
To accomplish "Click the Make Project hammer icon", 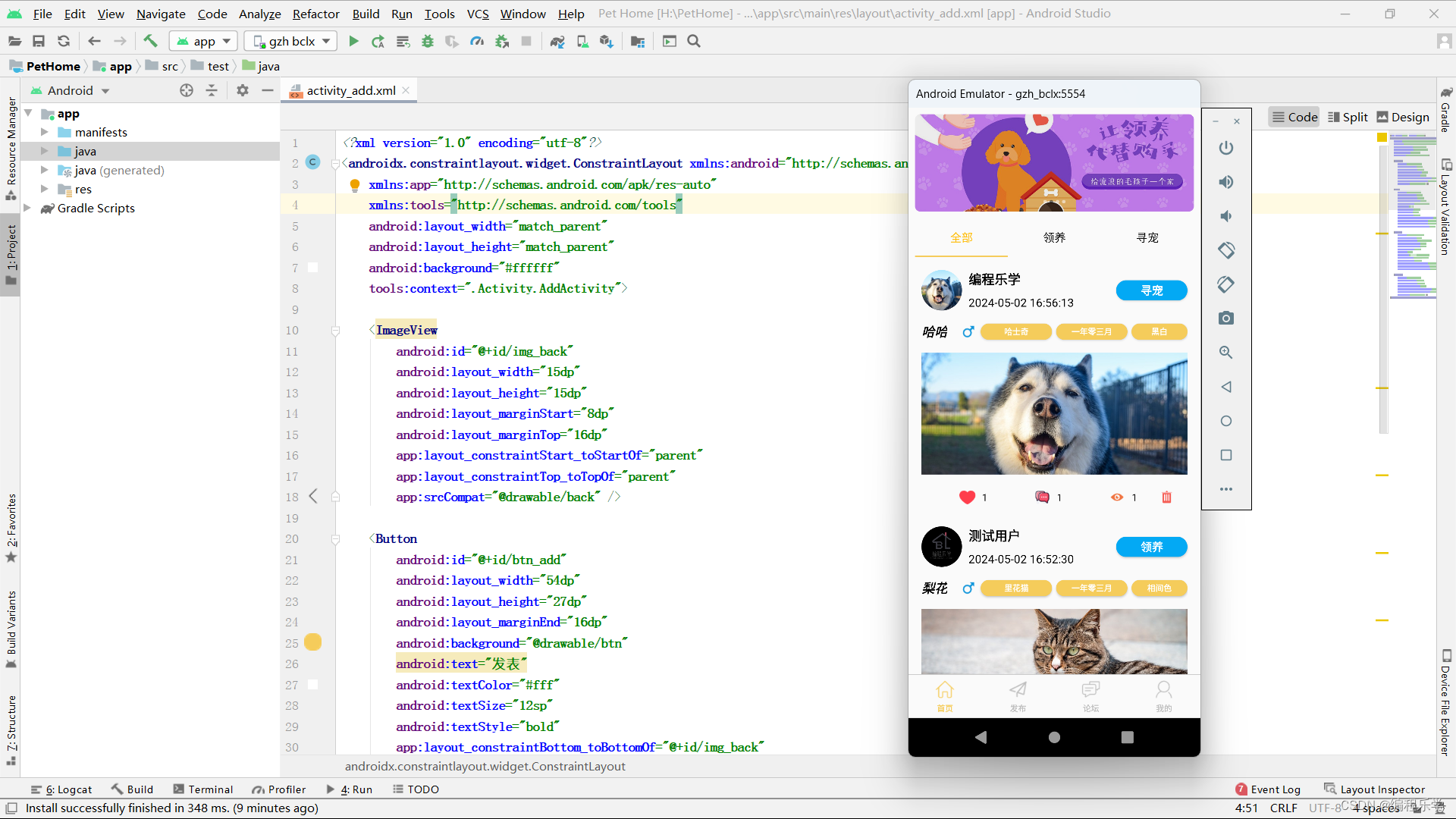I will coord(150,42).
